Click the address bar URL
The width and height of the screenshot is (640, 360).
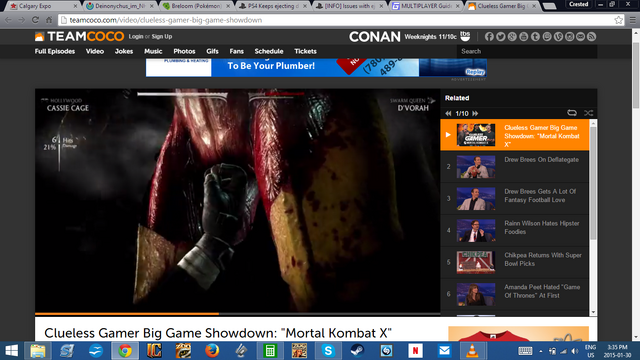click(x=166, y=20)
